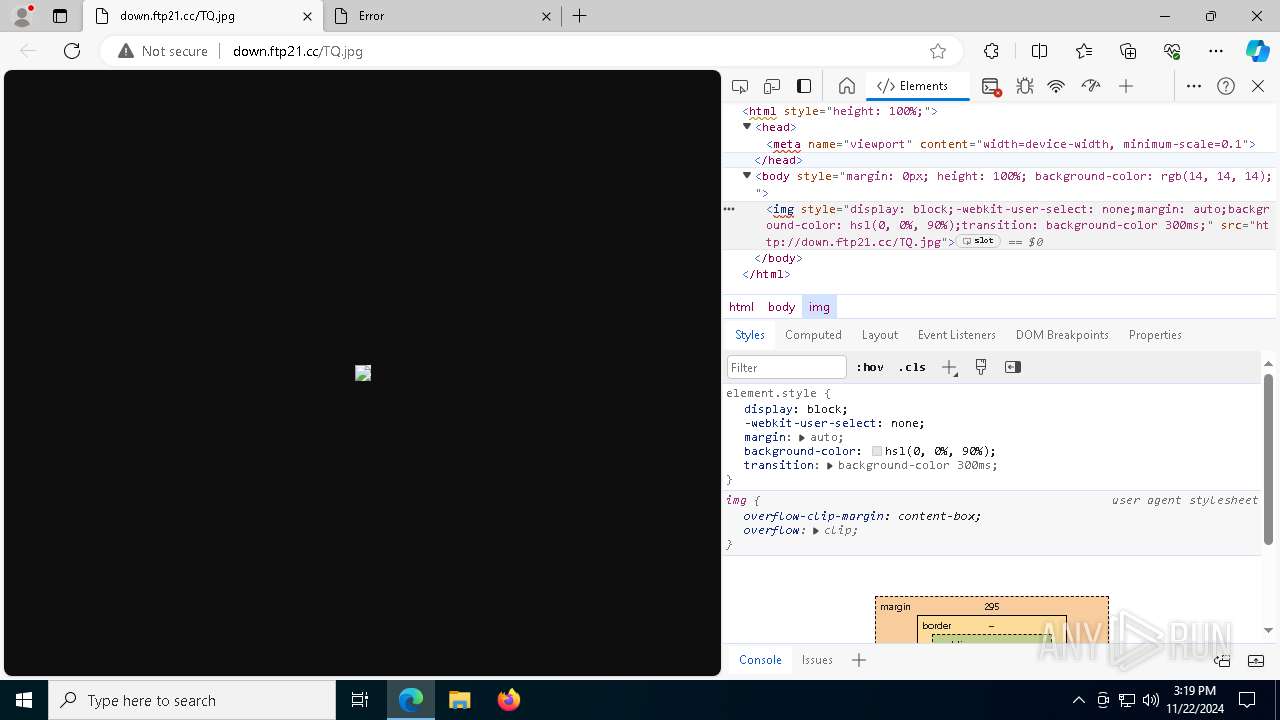The width and height of the screenshot is (1280, 720).
Task: Open the Console drawer tab
Action: coord(760,660)
